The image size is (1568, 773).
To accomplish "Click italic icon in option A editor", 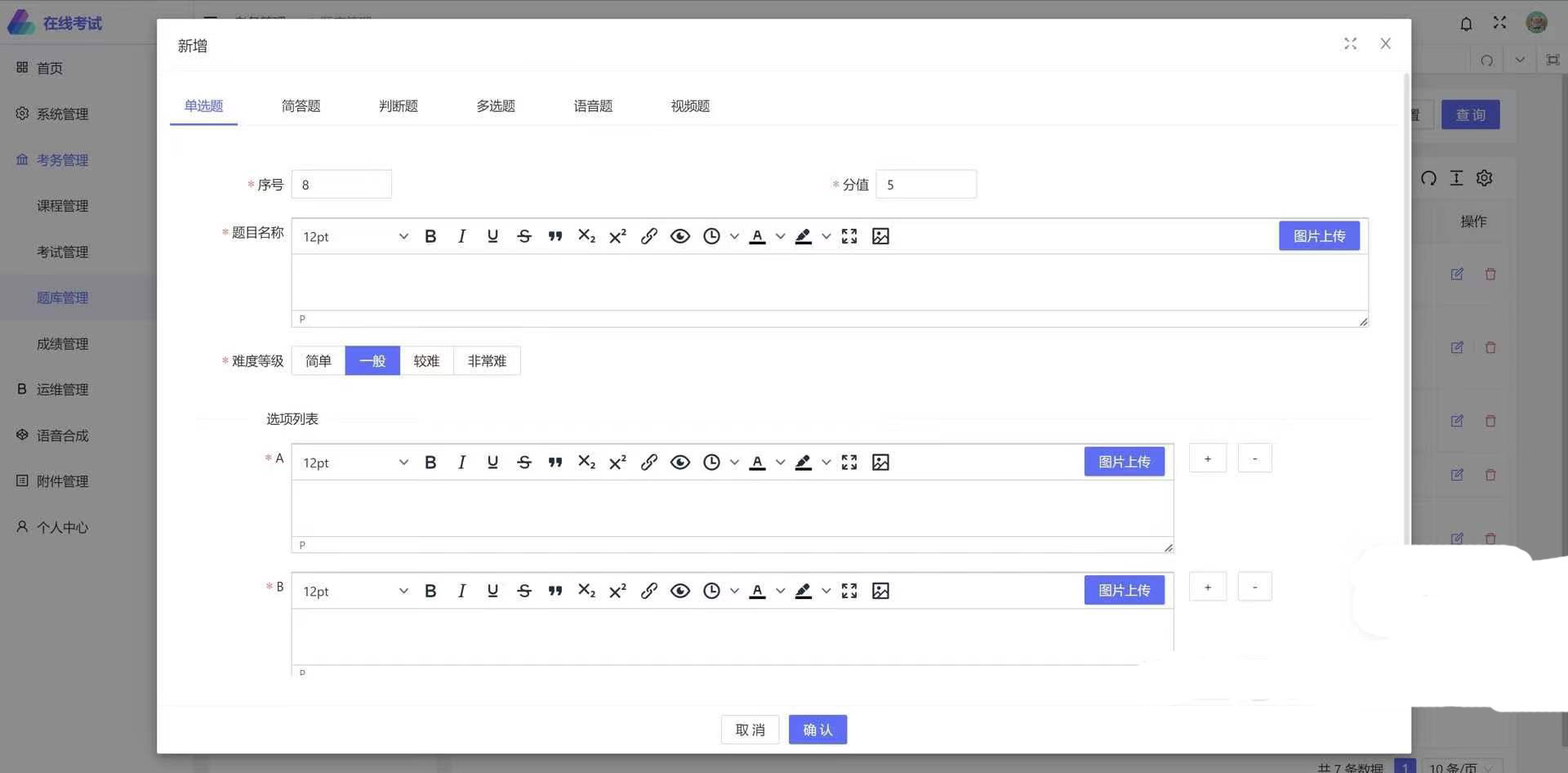I will [x=461, y=462].
